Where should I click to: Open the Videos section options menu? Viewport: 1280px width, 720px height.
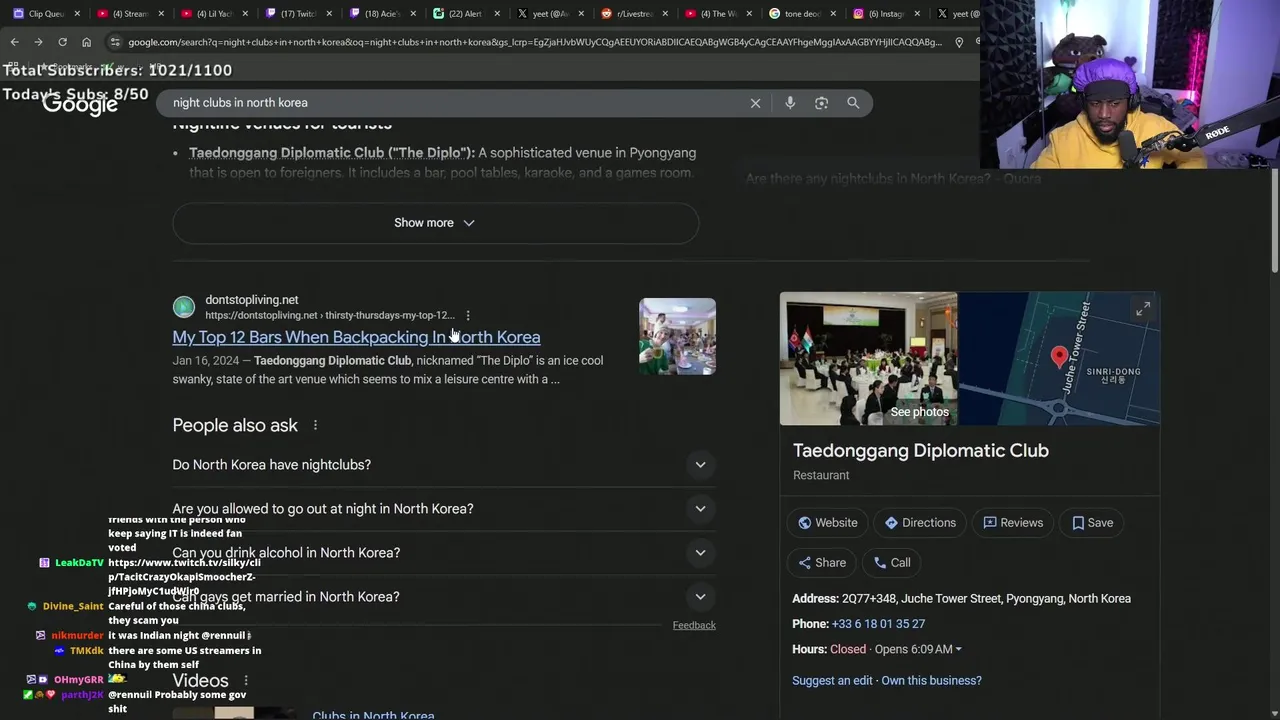[x=246, y=680]
